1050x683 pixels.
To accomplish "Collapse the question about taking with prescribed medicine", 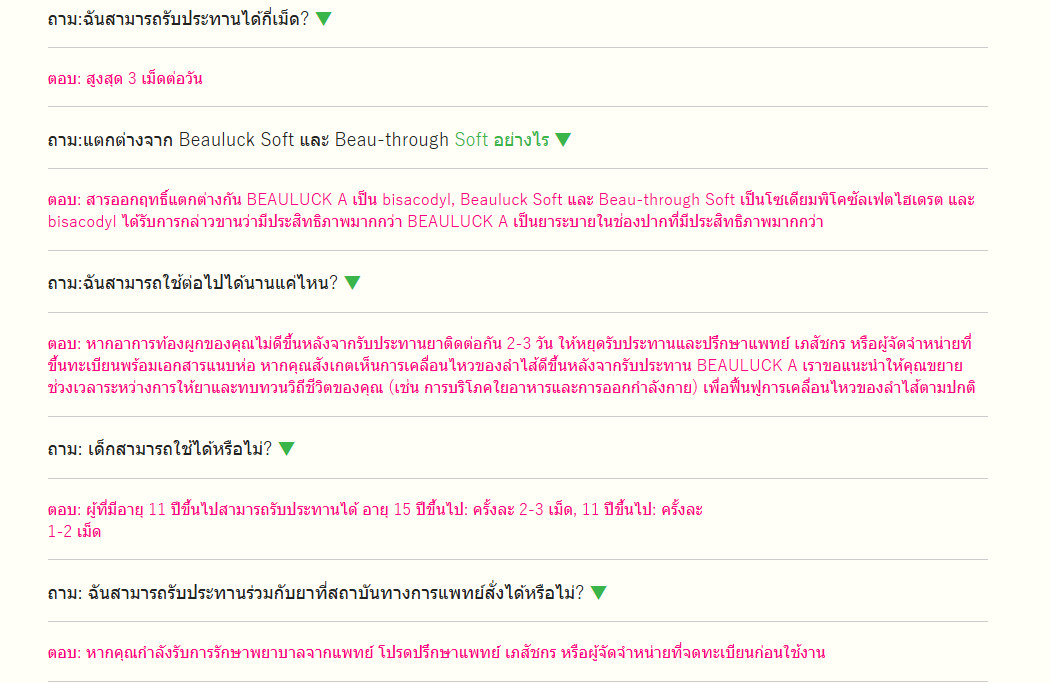I will (x=599, y=593).
